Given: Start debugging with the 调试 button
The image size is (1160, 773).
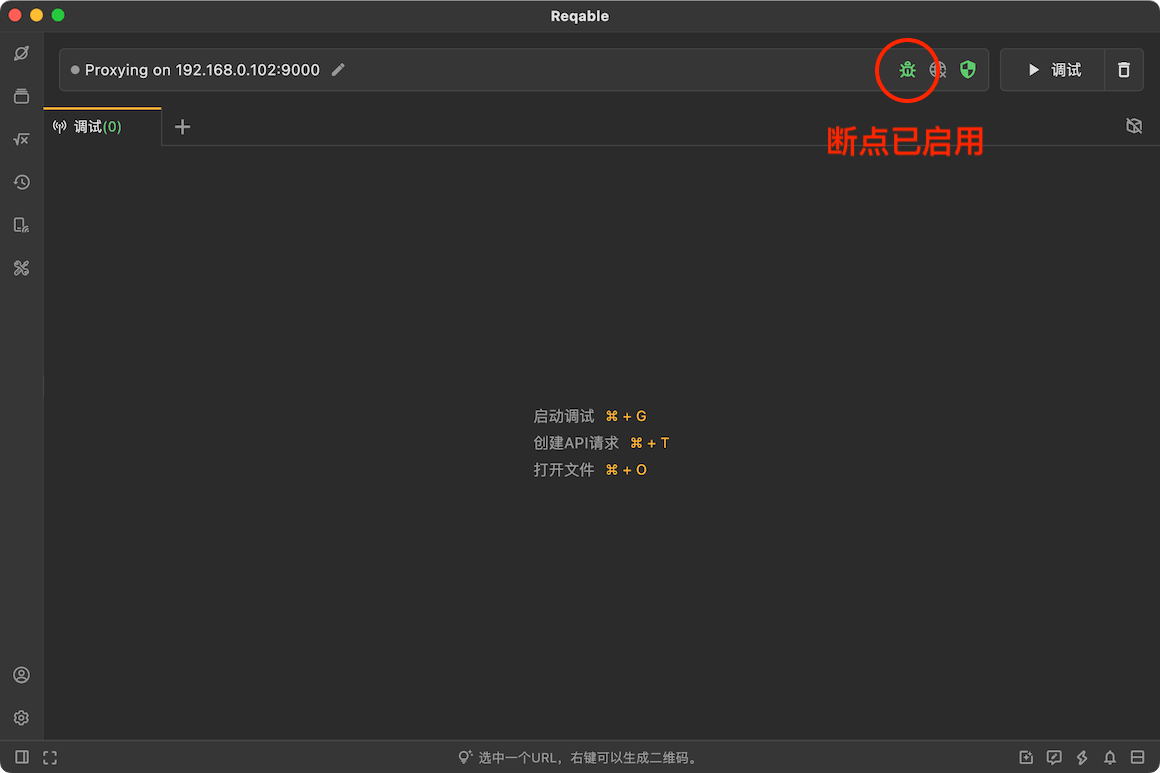Looking at the screenshot, I should click(x=1053, y=70).
